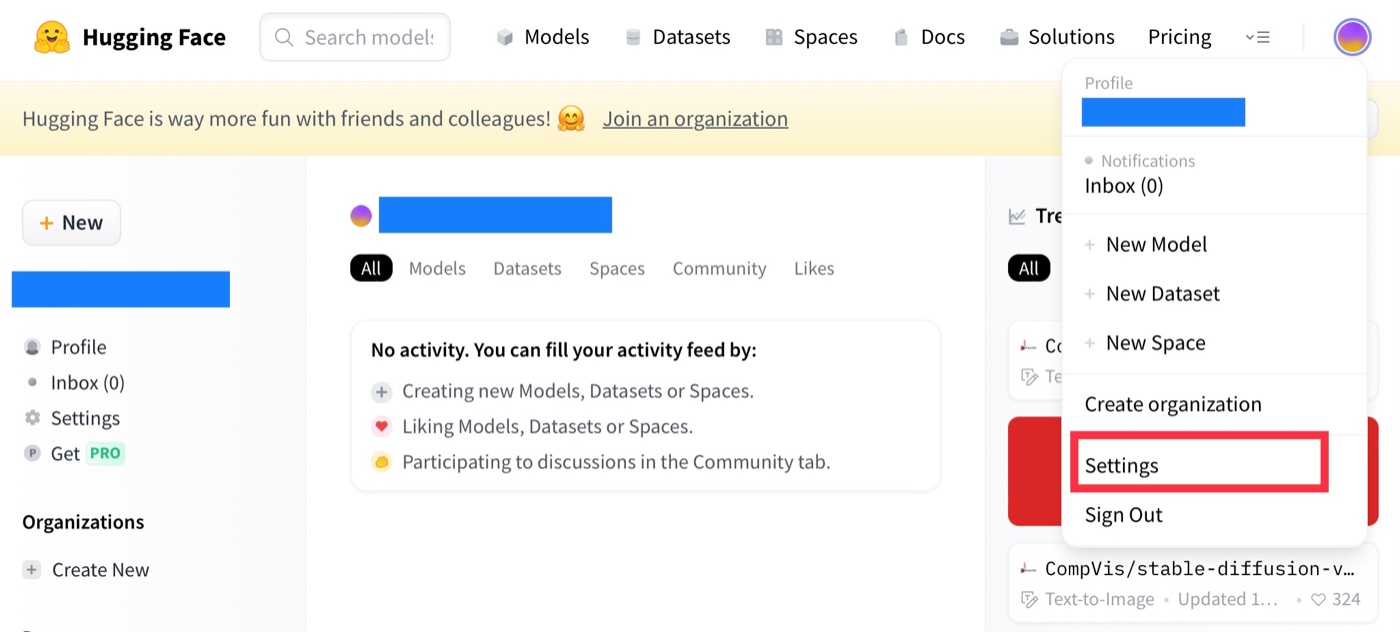
Task: Focus the Search models input field
Action: tap(355, 37)
